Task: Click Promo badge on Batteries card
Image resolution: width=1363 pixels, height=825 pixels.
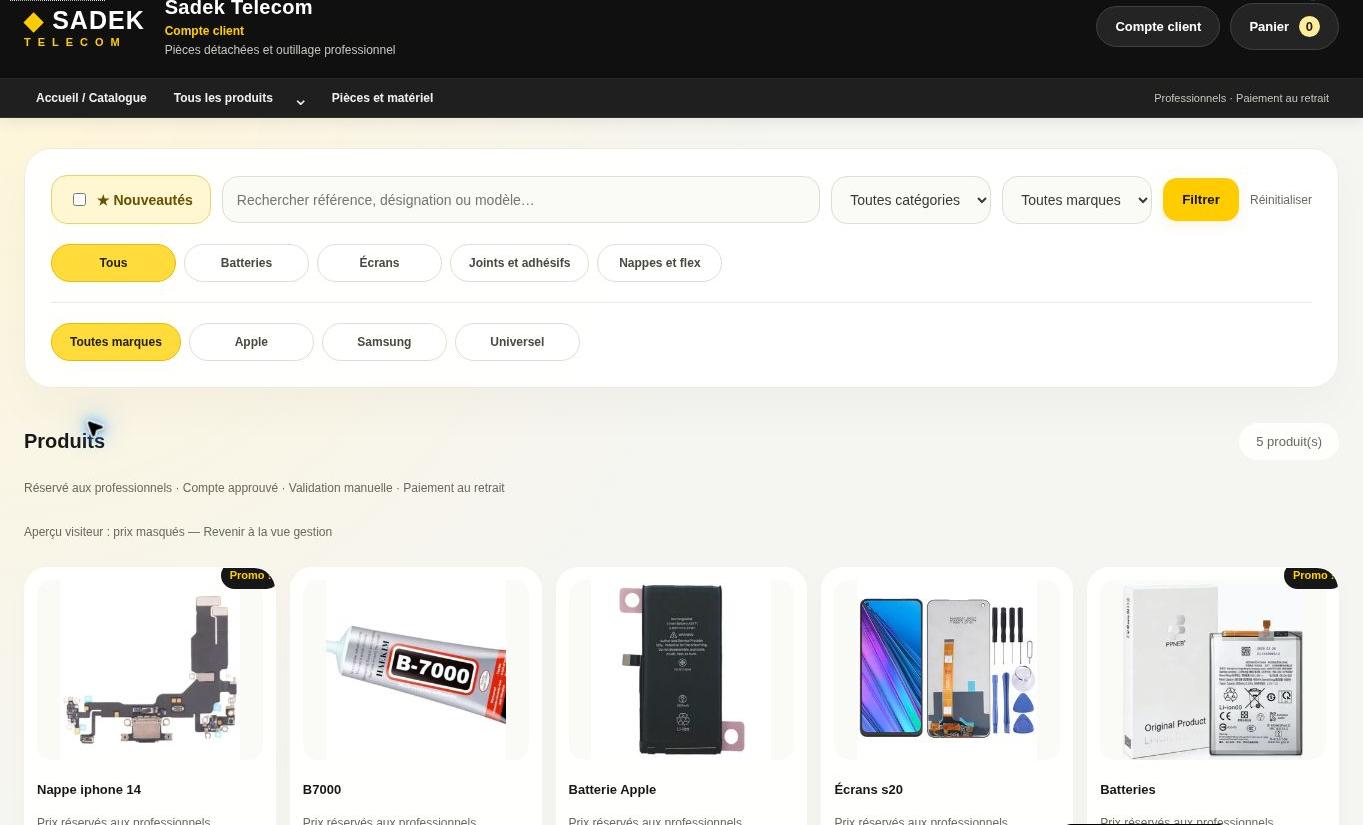Action: click(1310, 576)
